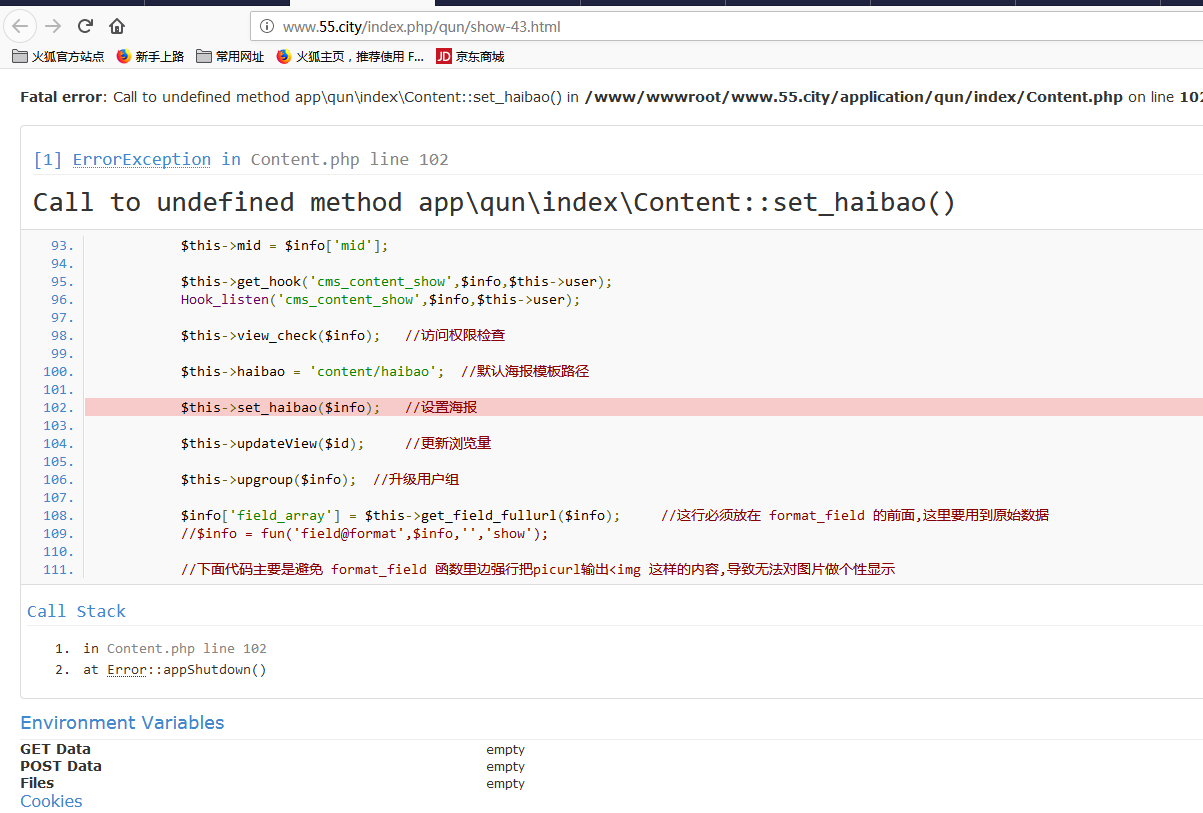The image size is (1203, 813).
Task: Expand the Cookies section
Action: pyautogui.click(x=51, y=801)
